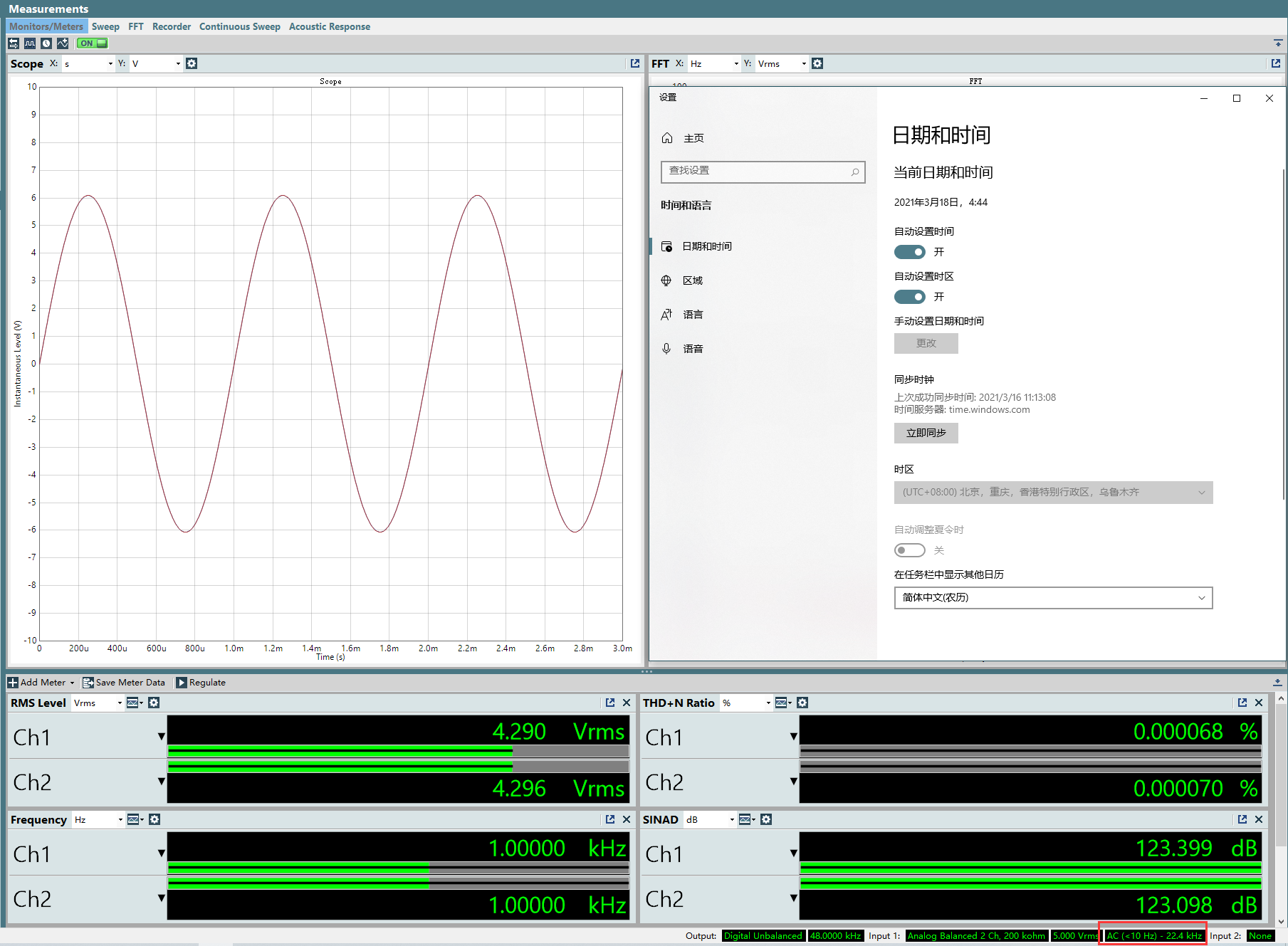Pop out the THD+N Ratio meter

(x=1242, y=703)
